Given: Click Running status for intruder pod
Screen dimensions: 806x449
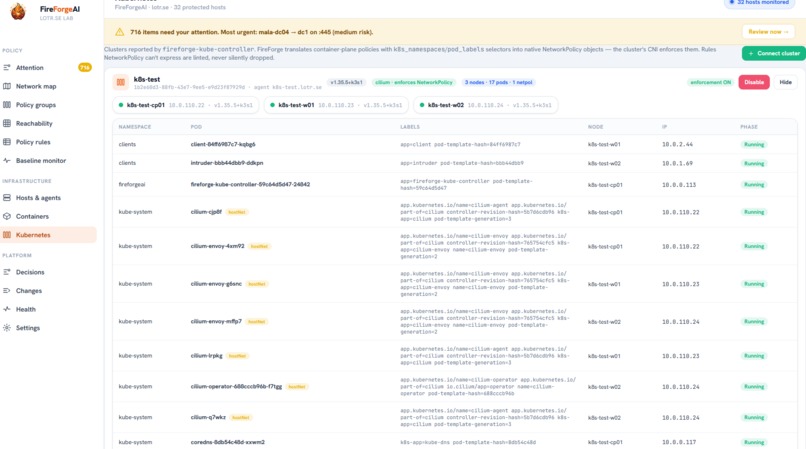Looking at the screenshot, I should click(754, 164).
